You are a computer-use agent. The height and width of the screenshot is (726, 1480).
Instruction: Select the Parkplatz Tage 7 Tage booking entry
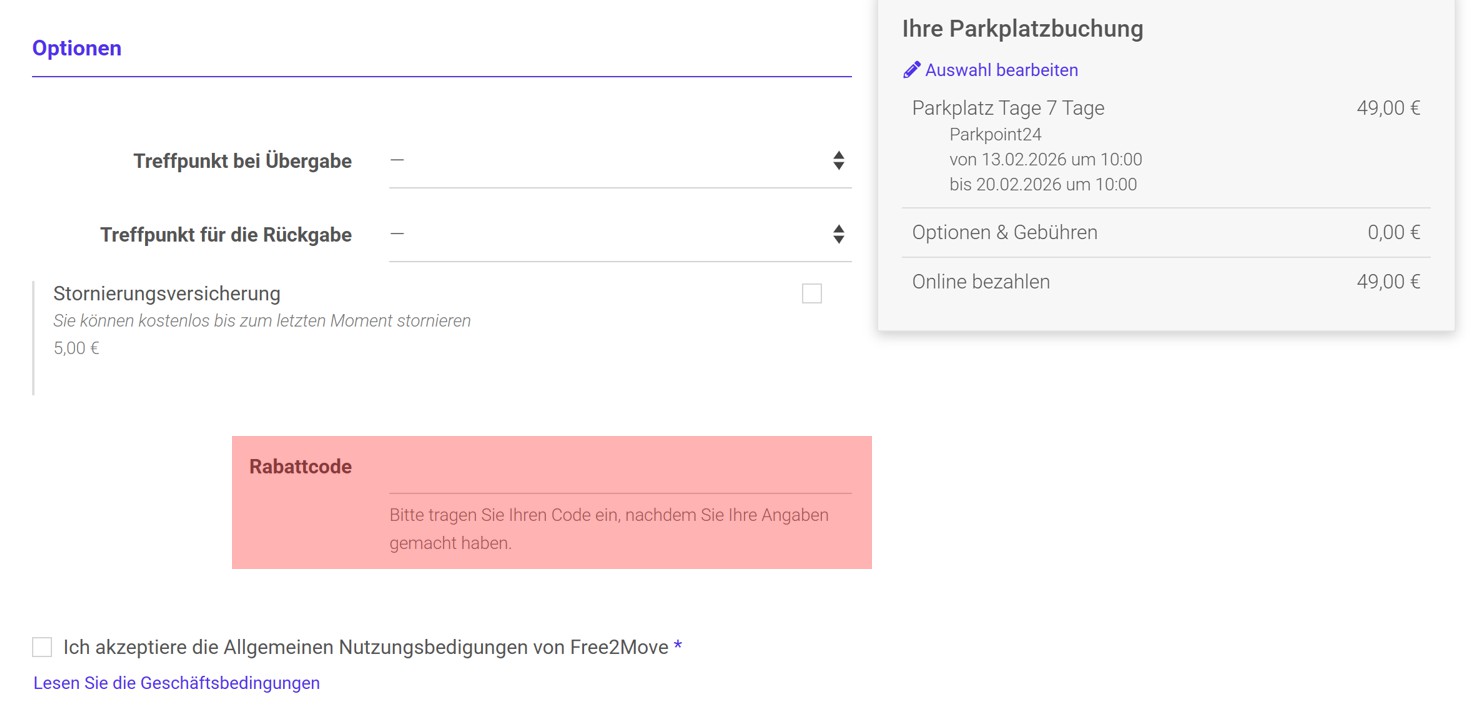pos(1008,107)
